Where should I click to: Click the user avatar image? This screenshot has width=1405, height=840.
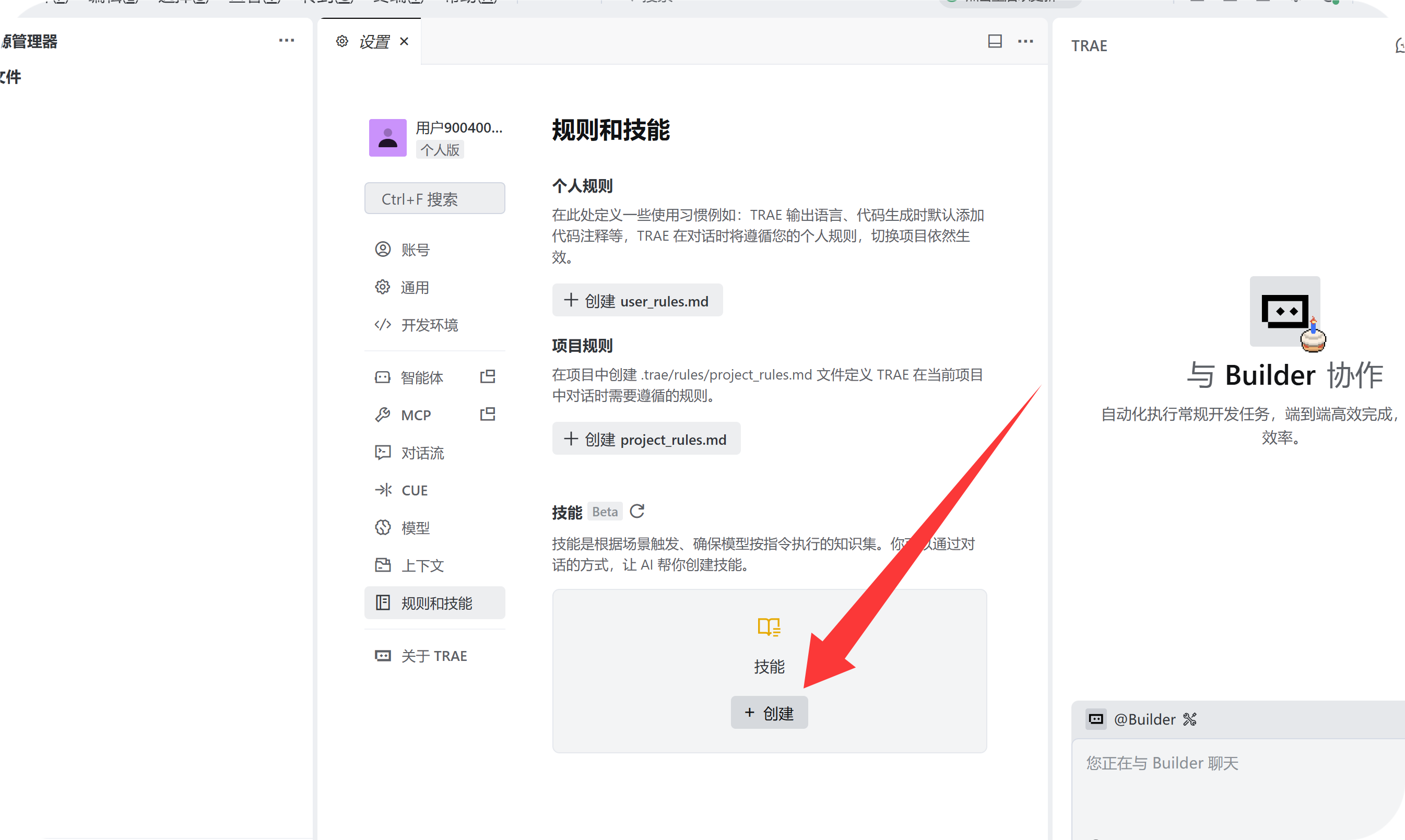pos(388,137)
